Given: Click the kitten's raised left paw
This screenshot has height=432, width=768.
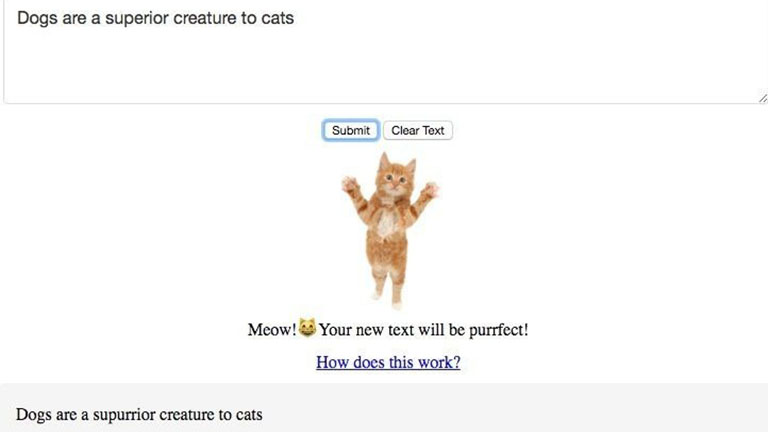Looking at the screenshot, I should pos(349,185).
